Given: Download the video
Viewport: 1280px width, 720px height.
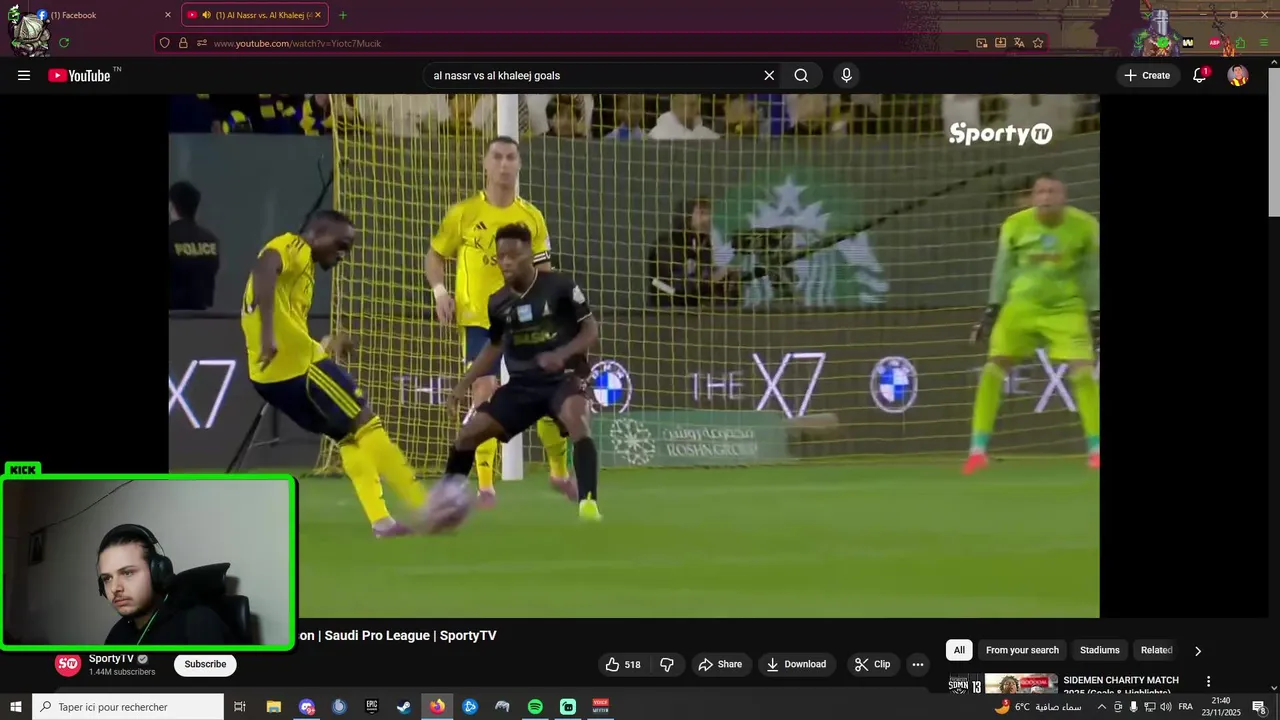Looking at the screenshot, I should 796,664.
